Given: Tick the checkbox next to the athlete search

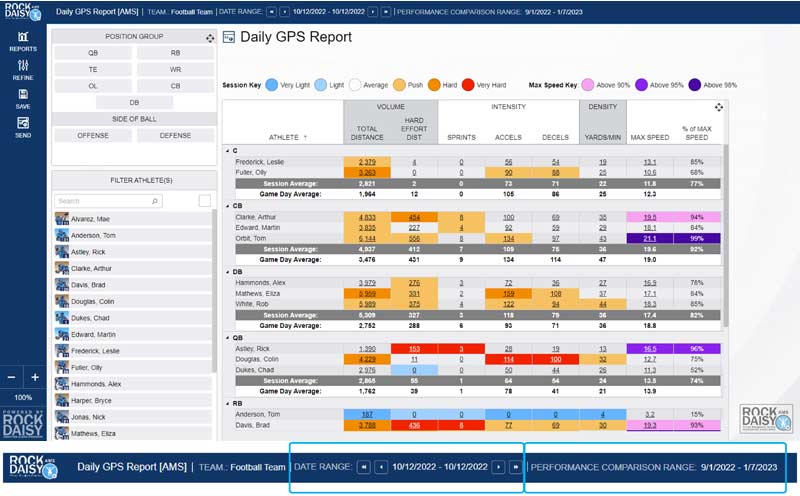Looking at the screenshot, I should tap(205, 201).
